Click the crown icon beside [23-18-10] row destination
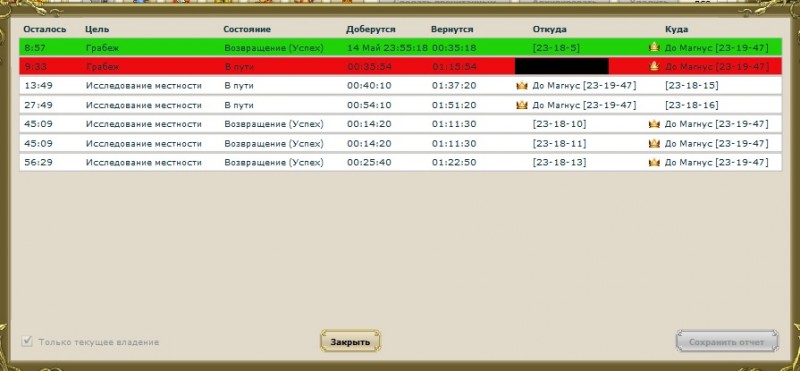 654,124
